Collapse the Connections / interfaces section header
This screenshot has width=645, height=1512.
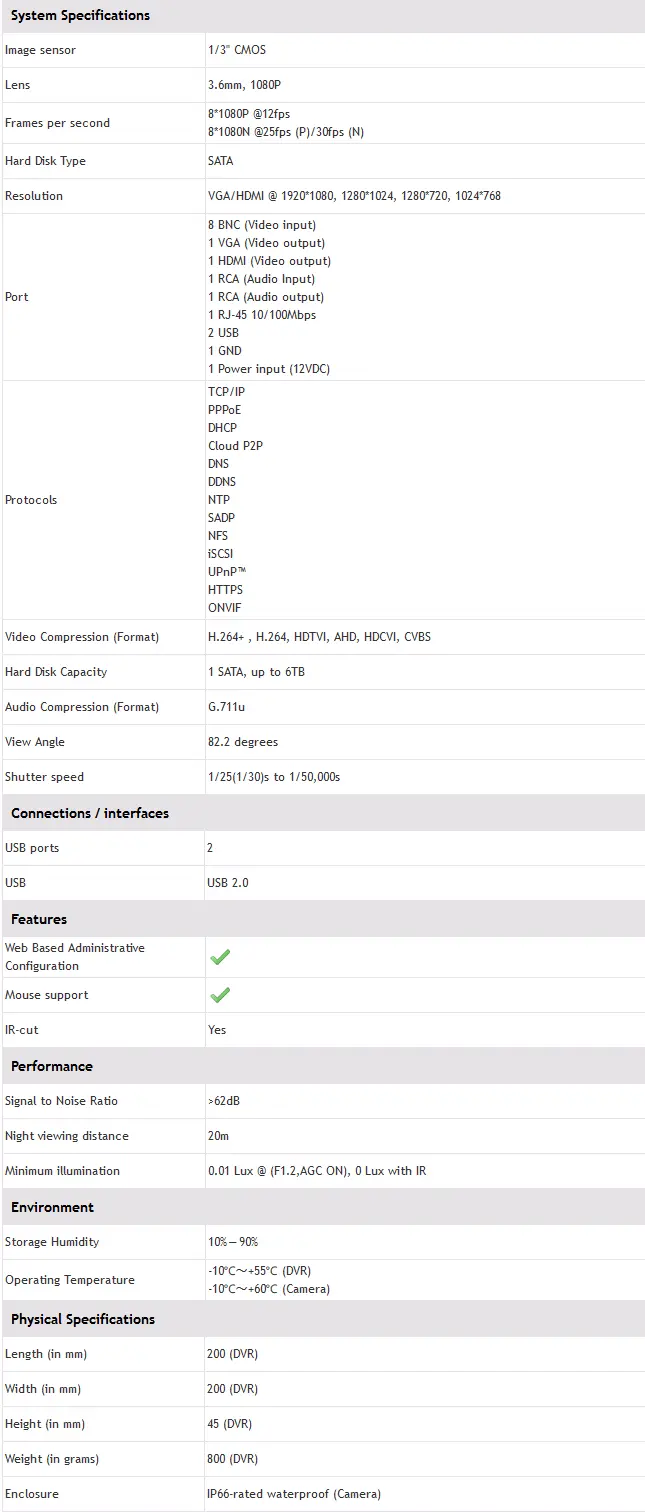point(90,813)
